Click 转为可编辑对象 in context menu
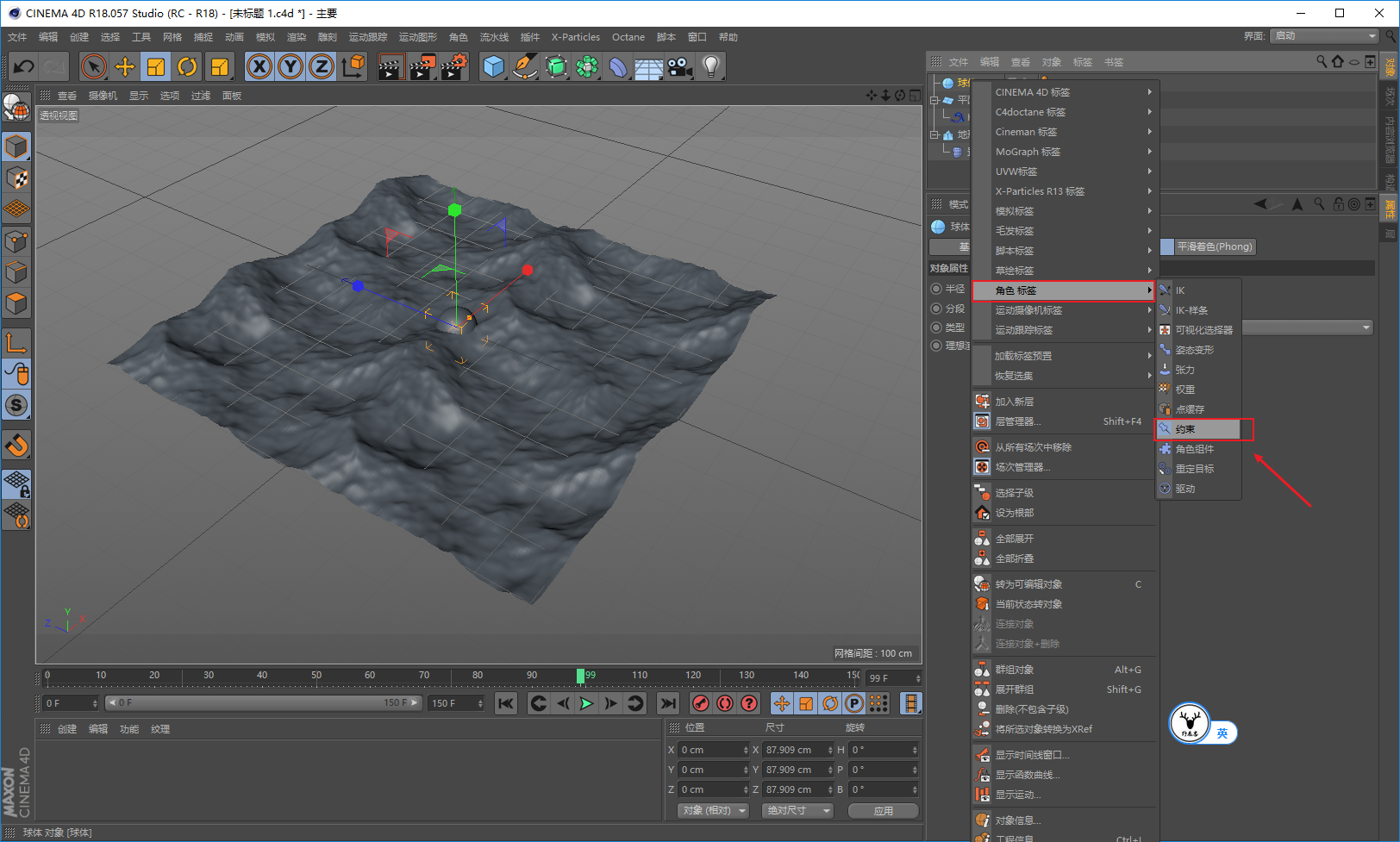This screenshot has height=842, width=1400. tap(1065, 584)
